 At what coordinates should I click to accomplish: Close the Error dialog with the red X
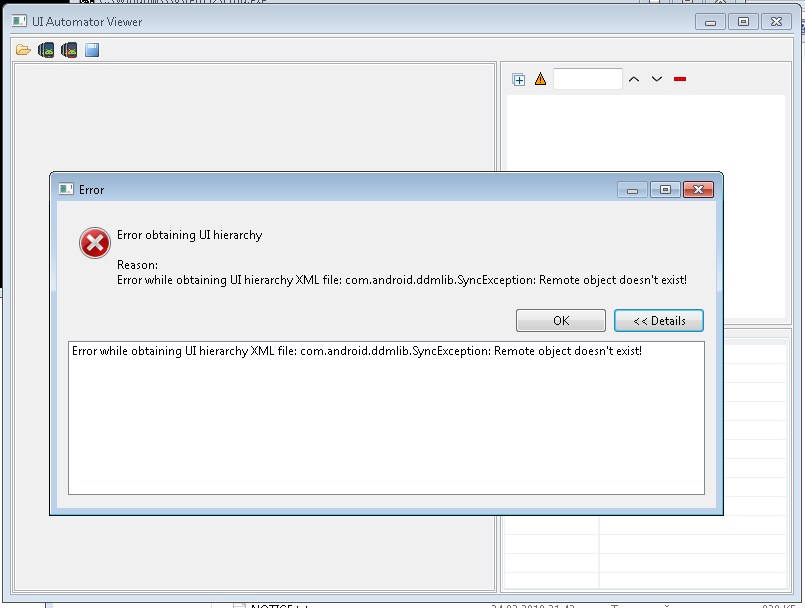698,189
